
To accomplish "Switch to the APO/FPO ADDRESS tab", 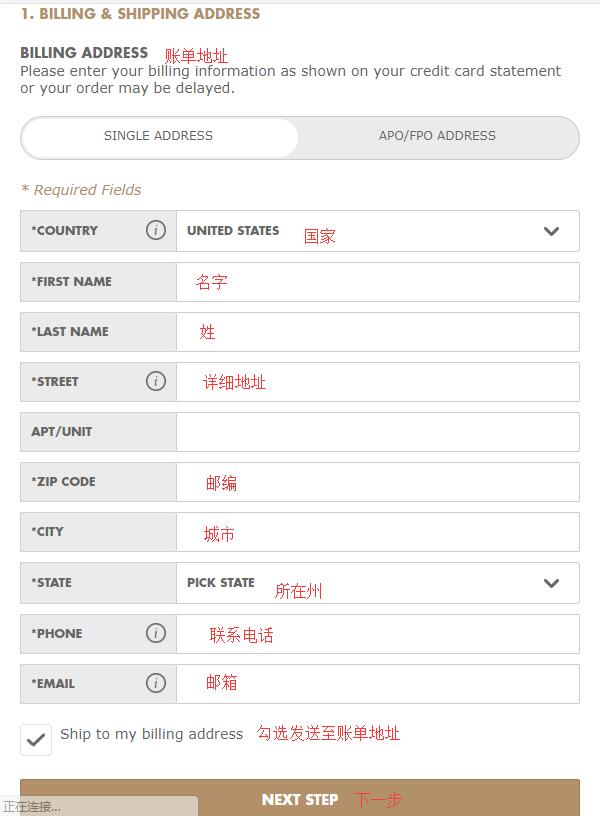I will click(437, 136).
